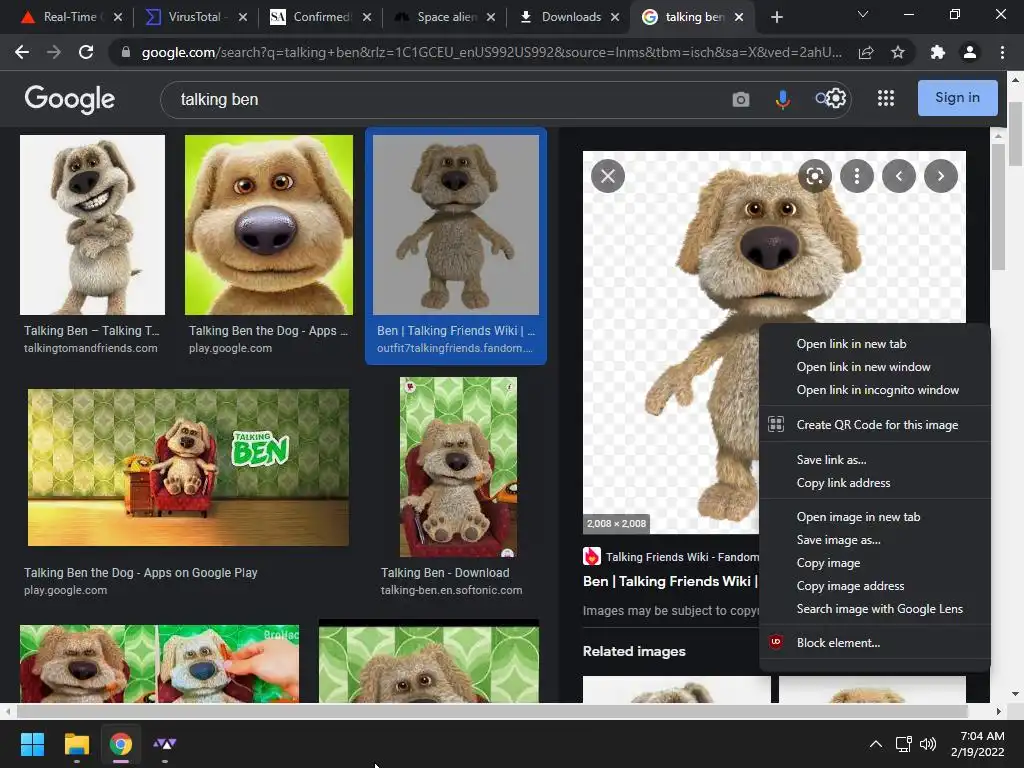This screenshot has width=1024, height=768.
Task: Click the Chrome icon in taskbar
Action: (121, 744)
